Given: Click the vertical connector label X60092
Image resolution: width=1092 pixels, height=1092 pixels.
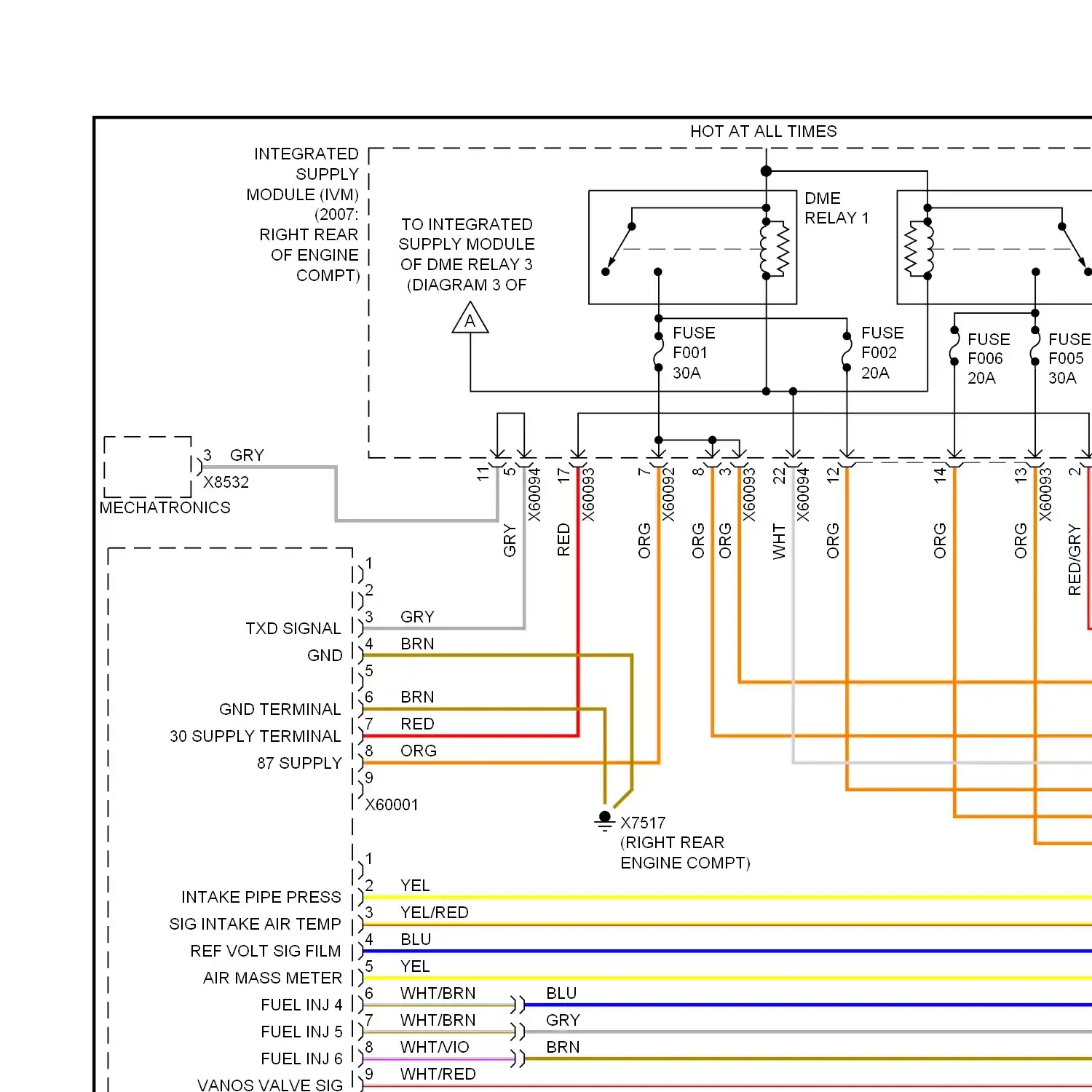Looking at the screenshot, I should [x=668, y=494].
